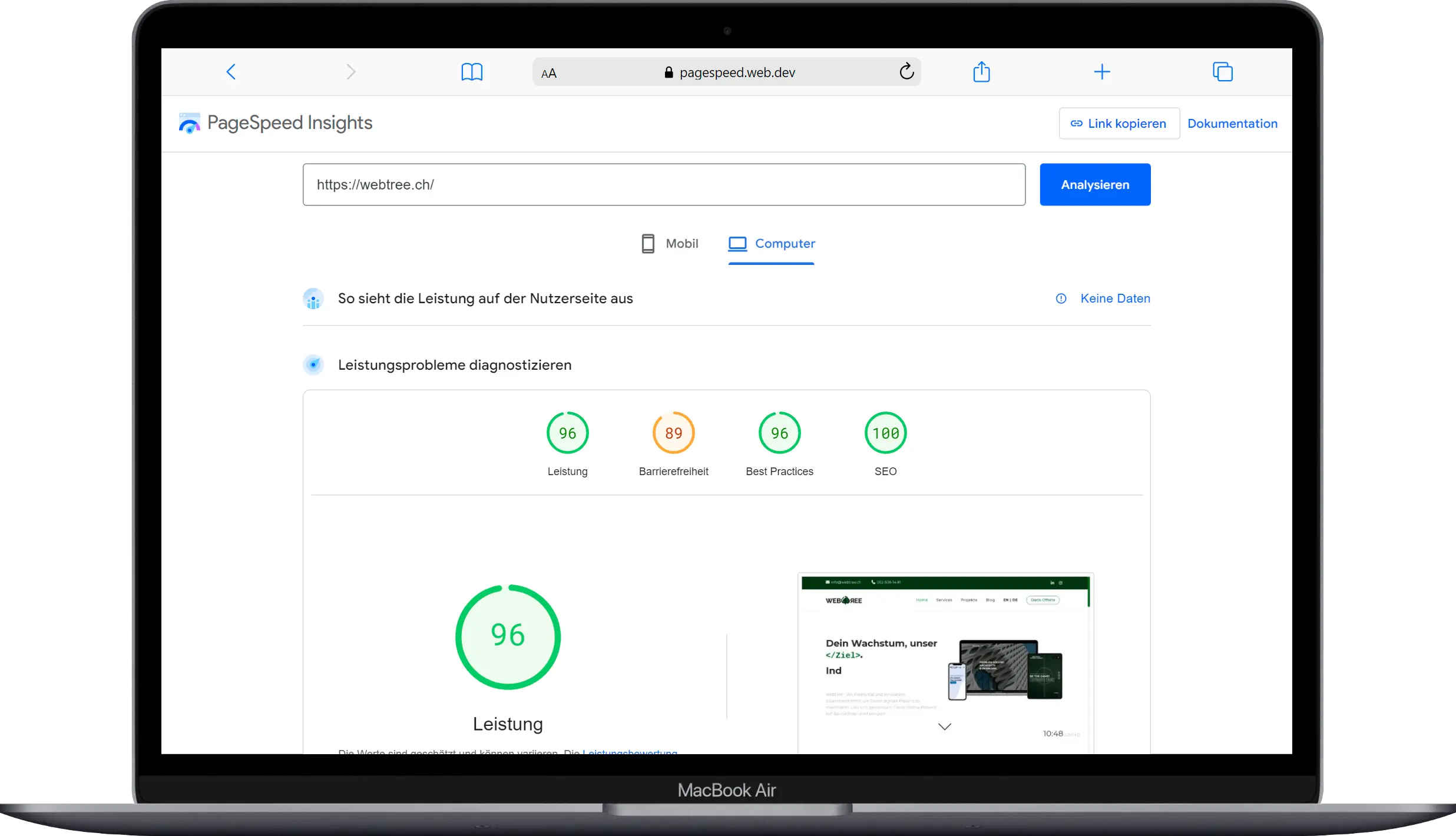Click the Keine Daten link
Screen dimensions: 1456x836
click(1115, 298)
